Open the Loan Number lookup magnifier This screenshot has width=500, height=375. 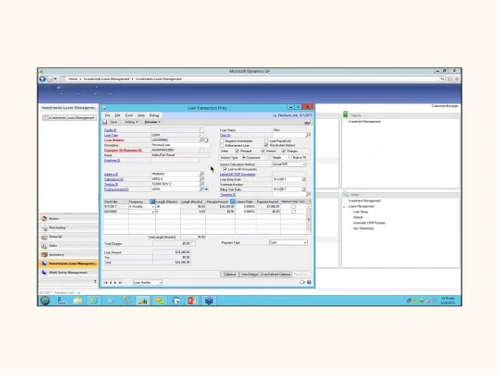tap(202, 140)
